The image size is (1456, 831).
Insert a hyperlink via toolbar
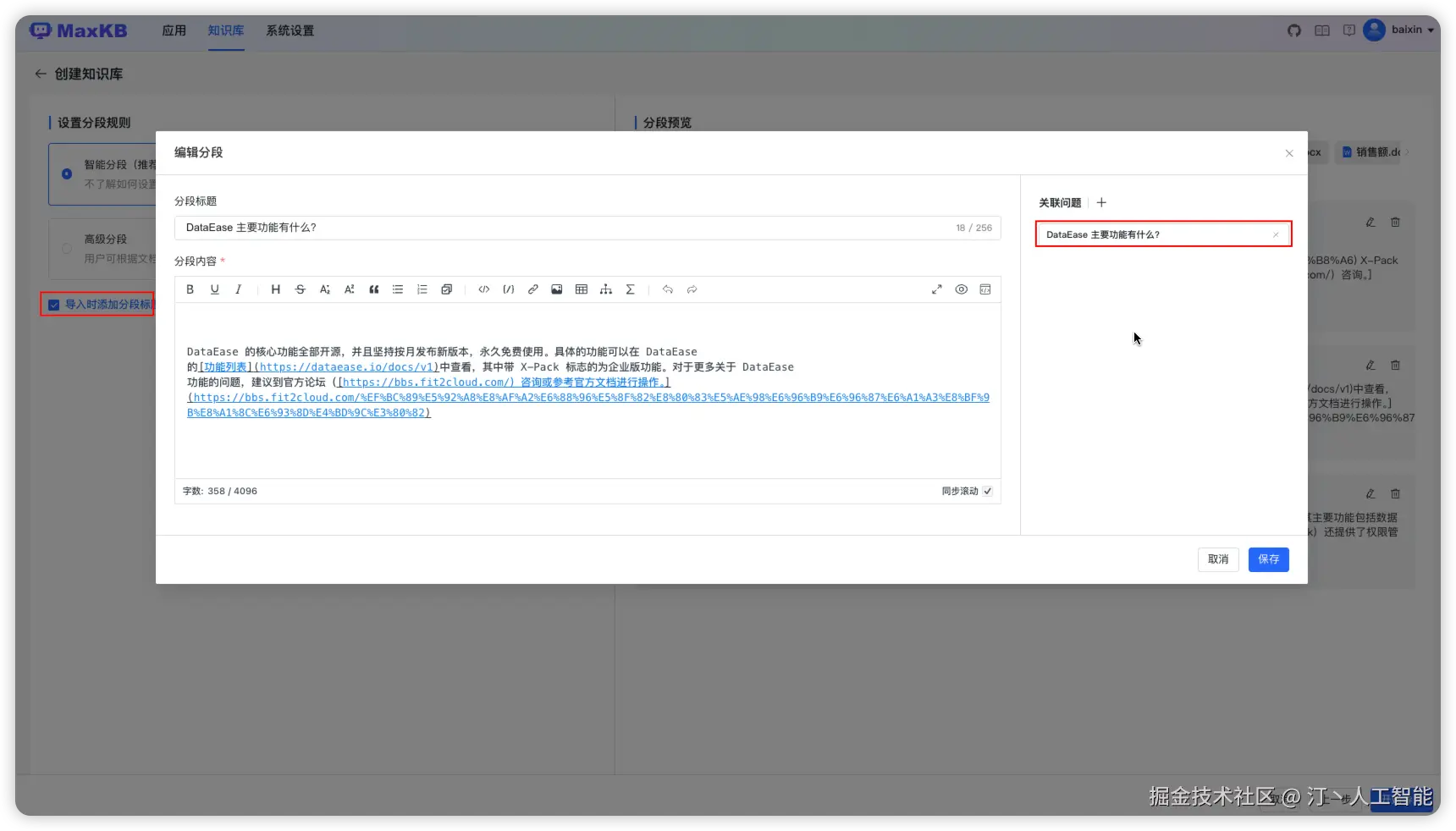(x=532, y=289)
